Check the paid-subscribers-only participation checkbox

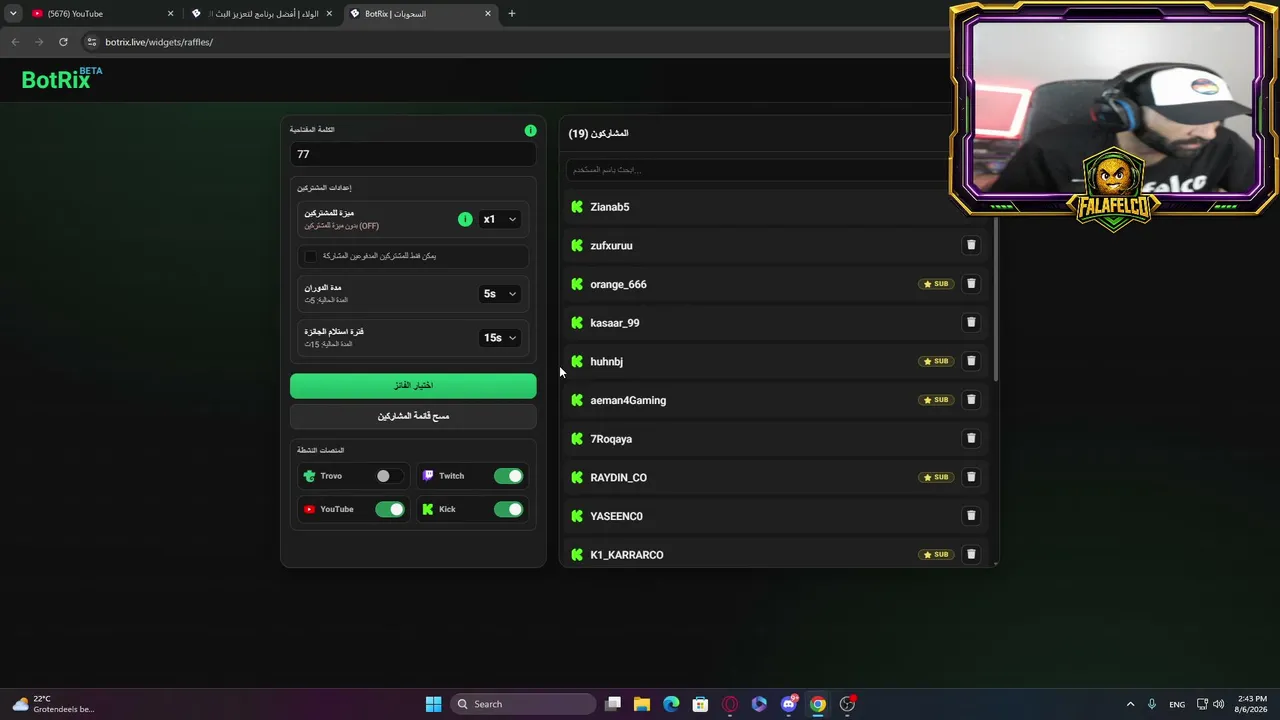click(311, 256)
